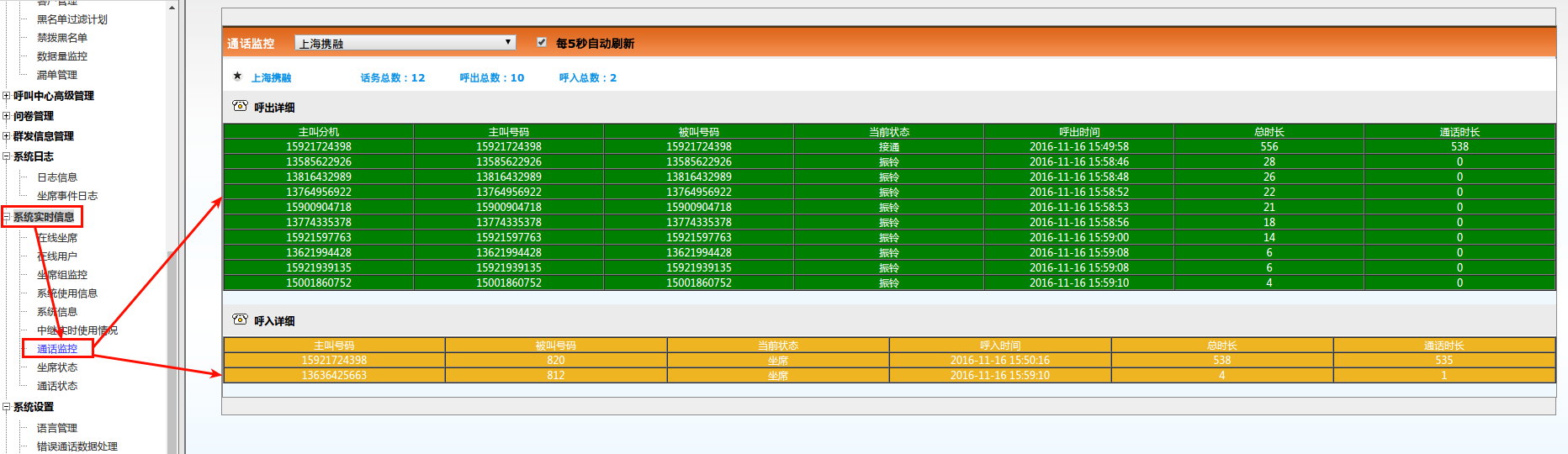The width and height of the screenshot is (1568, 454).
Task: Expand the 问卷管理 tree node
Action: click(7, 116)
